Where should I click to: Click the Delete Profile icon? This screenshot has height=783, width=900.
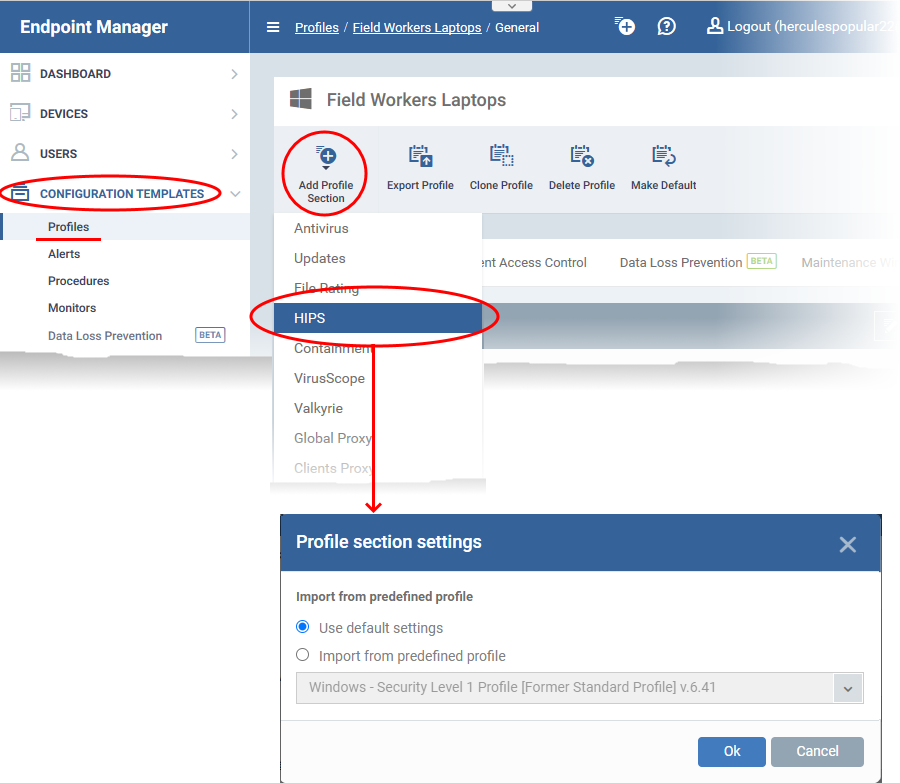[x=582, y=156]
